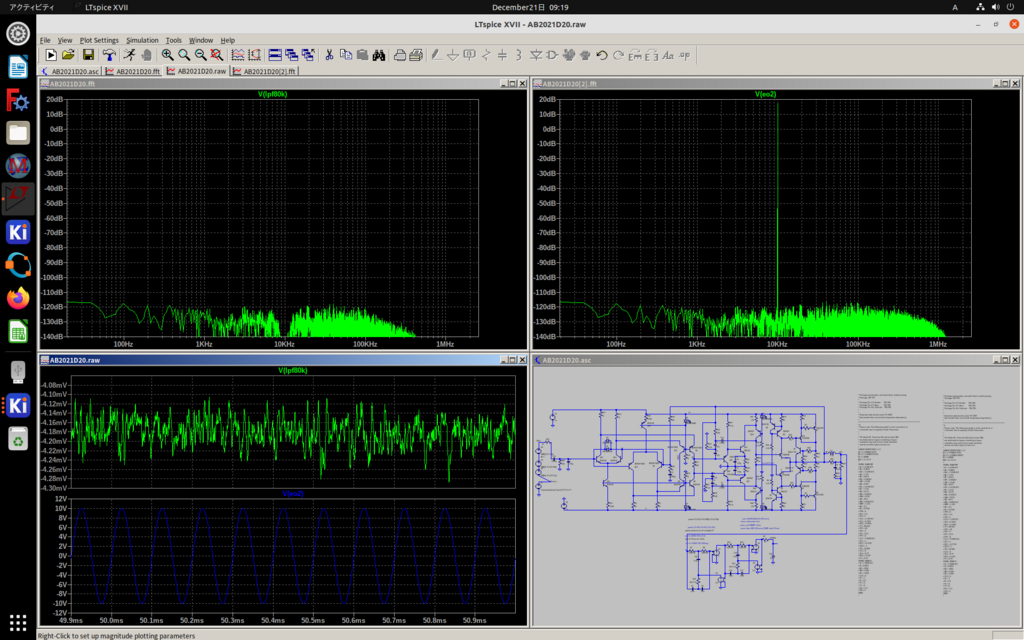Screen dimensions: 1024x640
Task: Copy using the duplicate pages icon
Action: pos(346,56)
